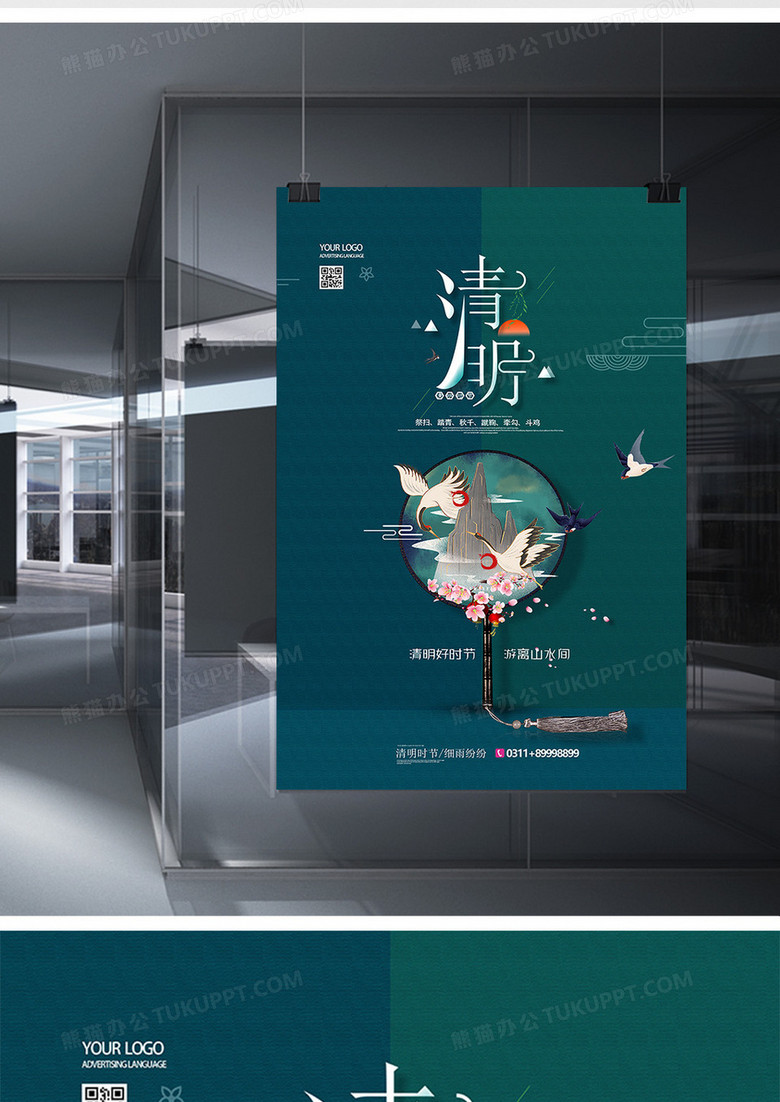Click the small "ADVERTISING LANGUAGE" poster text
The height and width of the screenshot is (1102, 780).
(x=341, y=257)
